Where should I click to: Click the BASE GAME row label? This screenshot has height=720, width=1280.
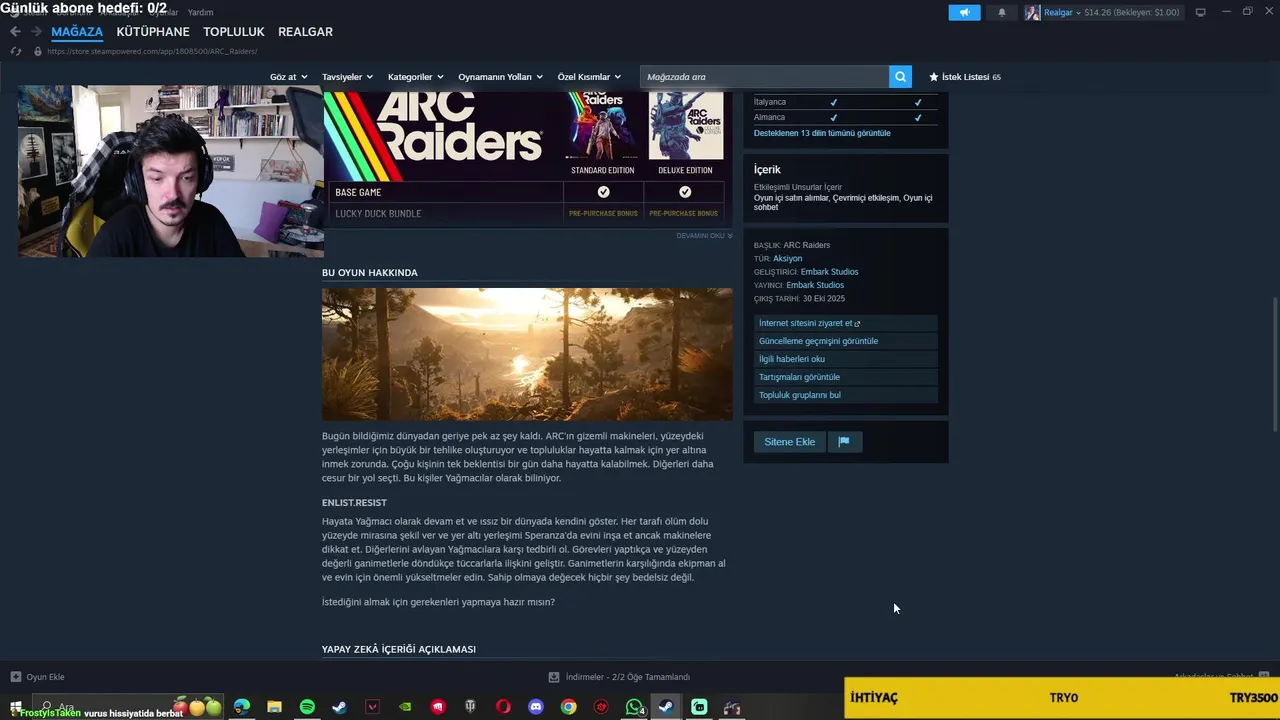click(358, 192)
